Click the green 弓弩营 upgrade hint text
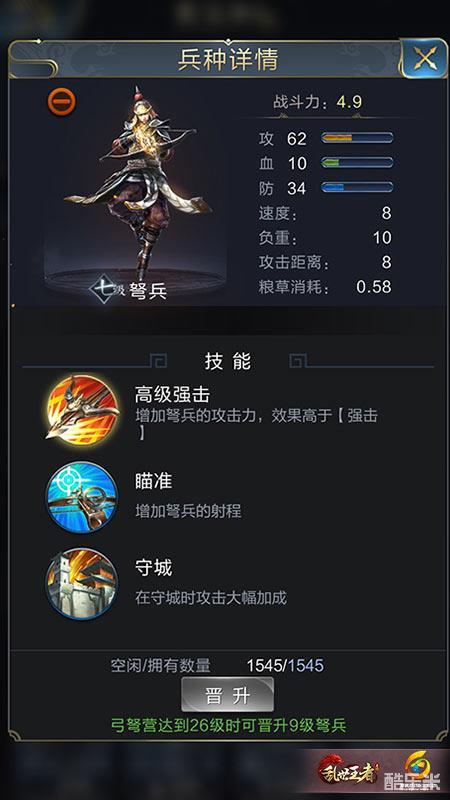The width and height of the screenshot is (450, 800). pos(228,725)
